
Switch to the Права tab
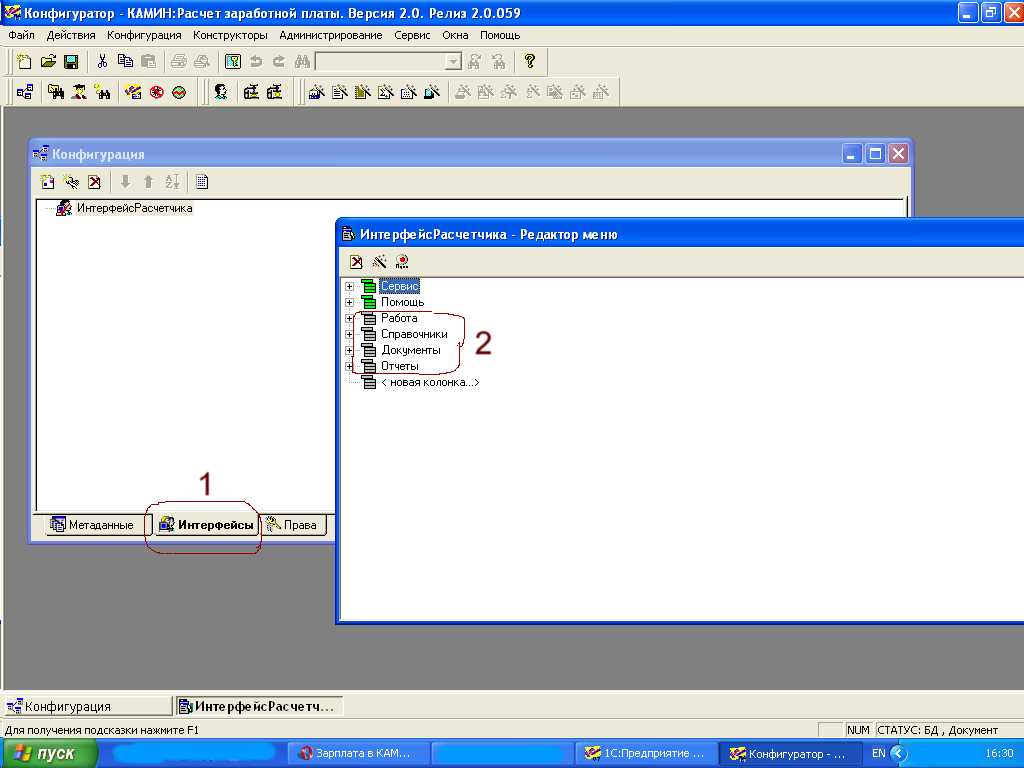(292, 525)
